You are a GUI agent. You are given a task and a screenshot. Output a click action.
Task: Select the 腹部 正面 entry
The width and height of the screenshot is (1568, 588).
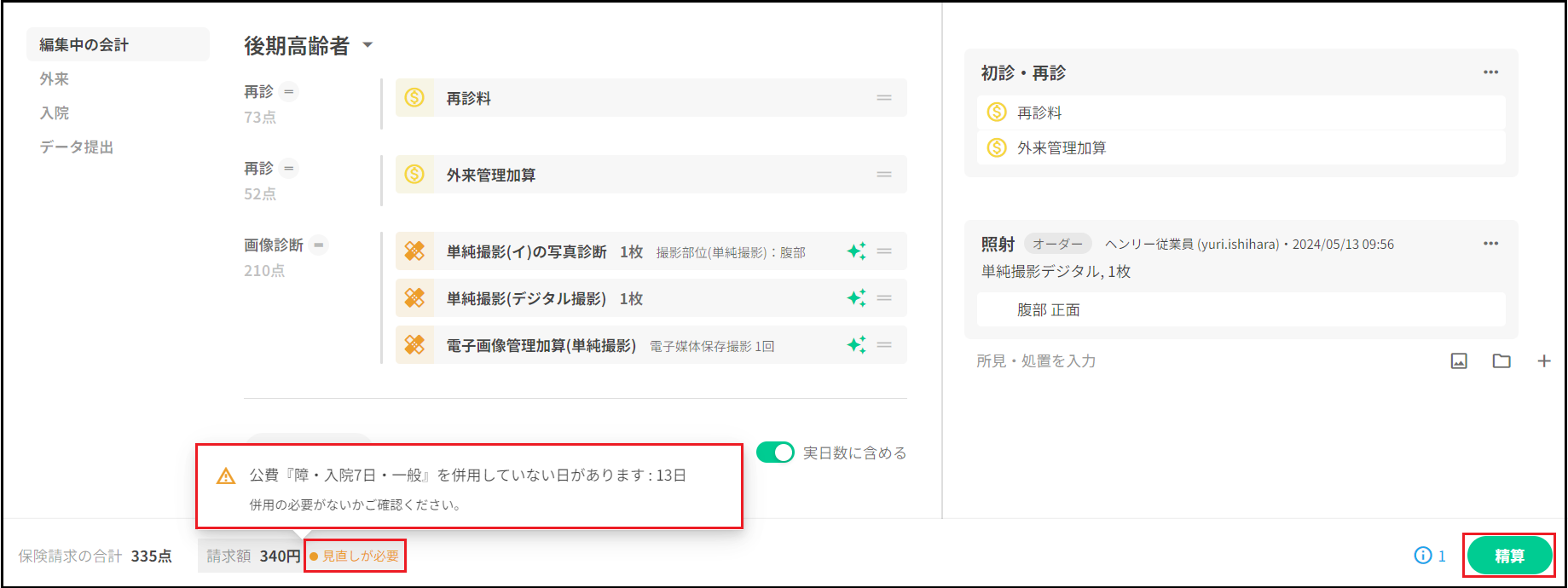click(x=1241, y=310)
